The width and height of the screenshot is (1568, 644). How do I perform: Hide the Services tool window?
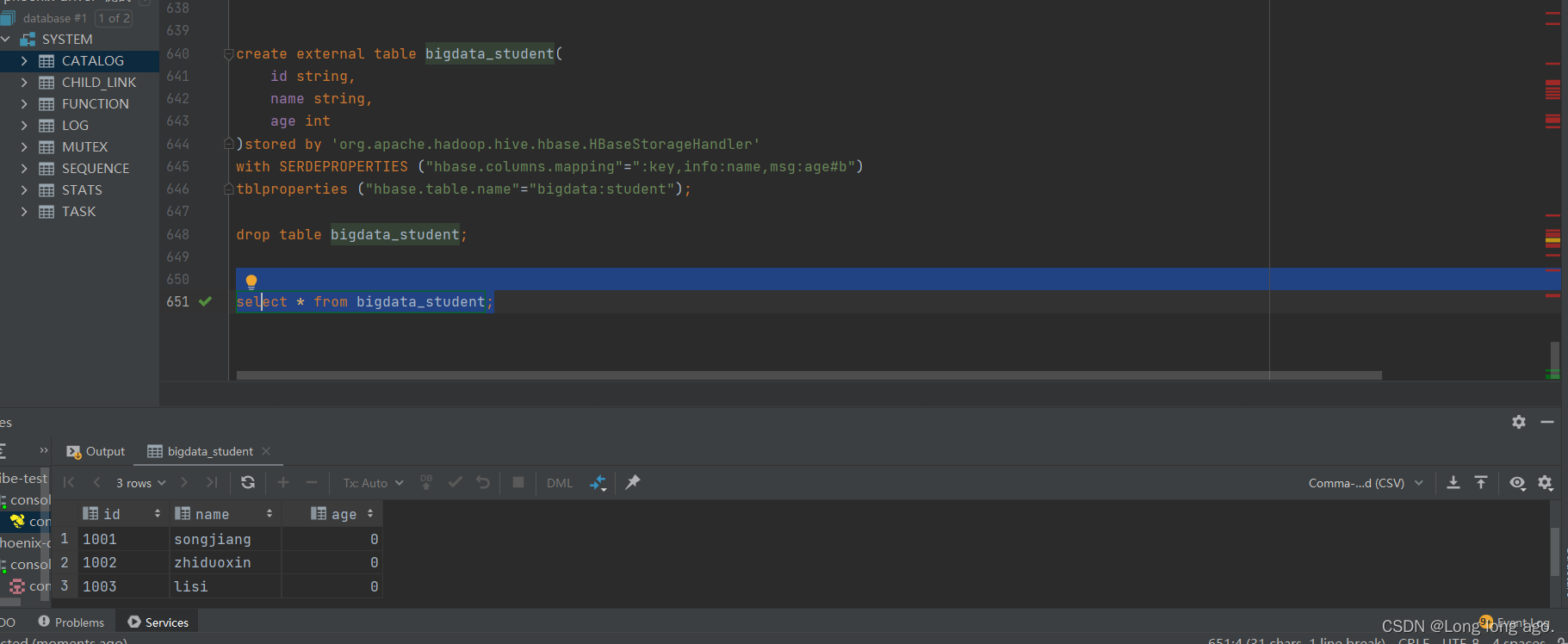1547,422
